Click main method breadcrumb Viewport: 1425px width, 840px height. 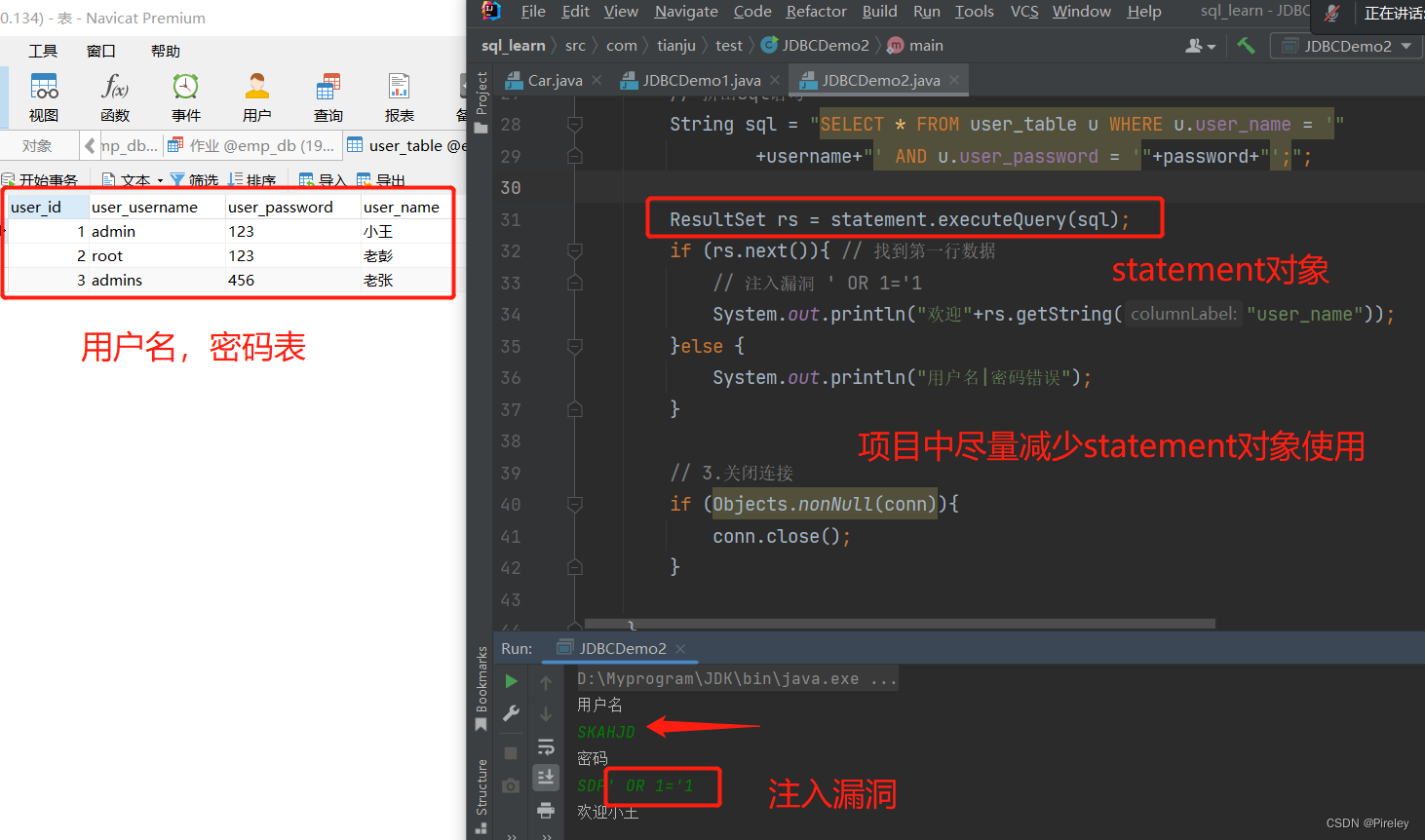(916, 45)
